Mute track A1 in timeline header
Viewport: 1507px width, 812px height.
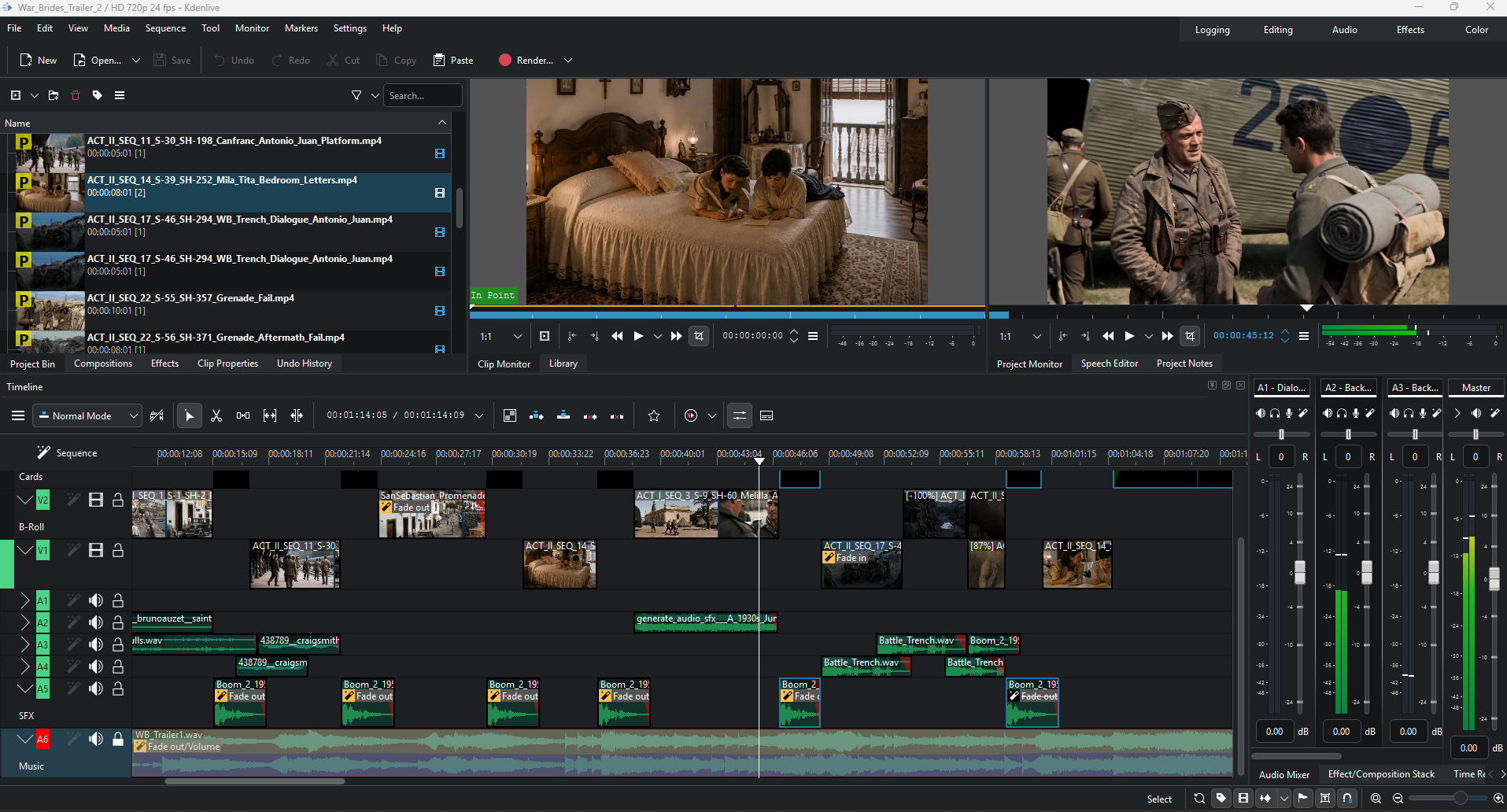coord(96,600)
